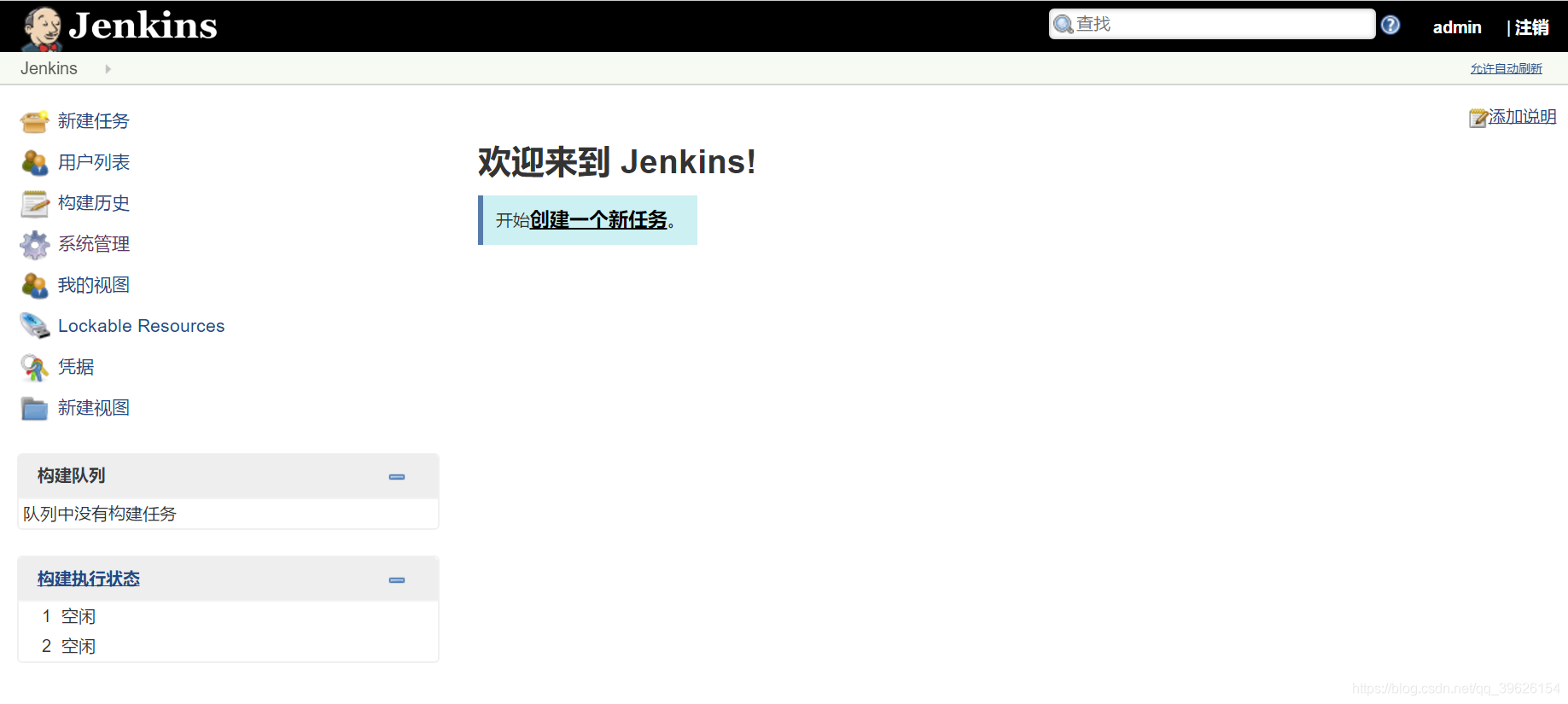Click the 允许自动刷新 link
The height and width of the screenshot is (704, 1568).
(1507, 69)
